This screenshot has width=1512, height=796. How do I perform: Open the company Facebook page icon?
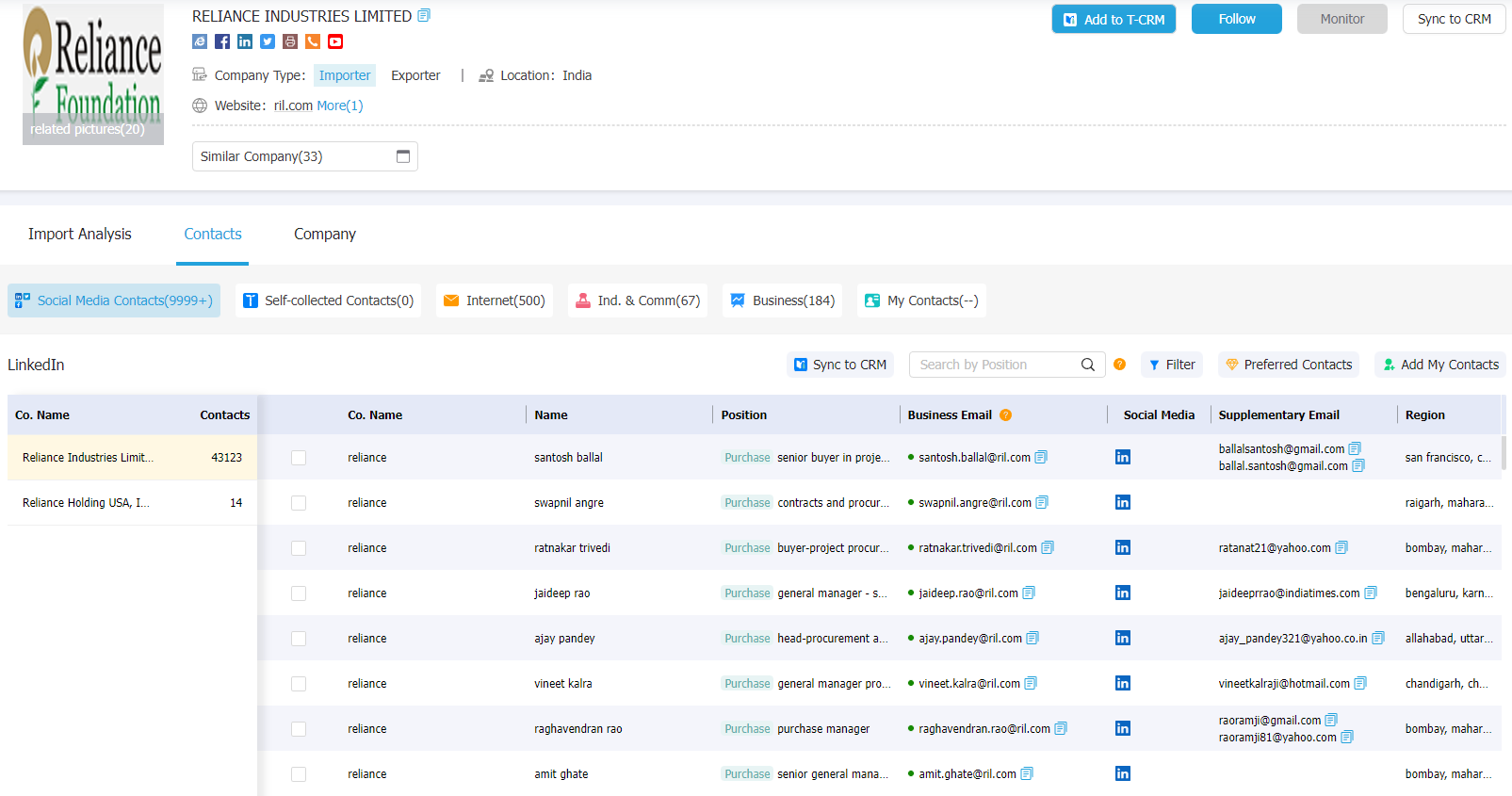[222, 41]
